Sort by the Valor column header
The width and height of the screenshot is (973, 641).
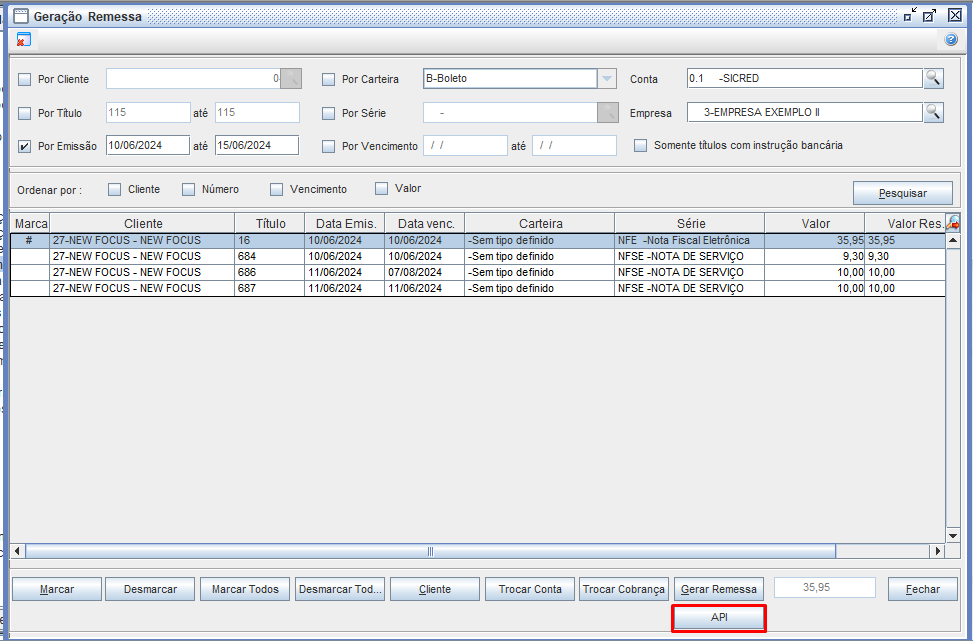815,223
